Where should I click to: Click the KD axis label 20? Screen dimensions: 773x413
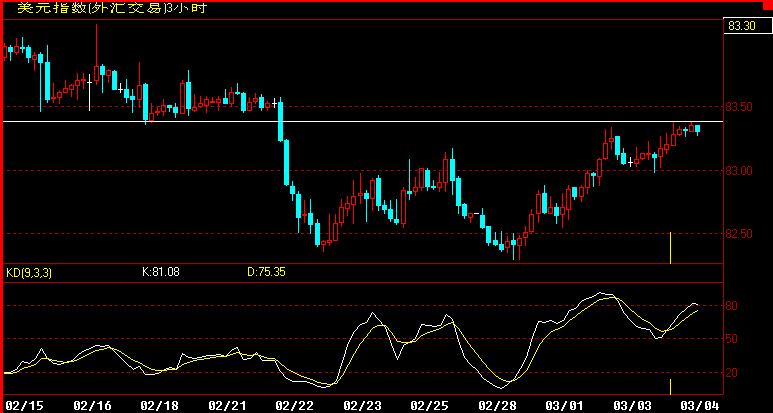point(732,373)
